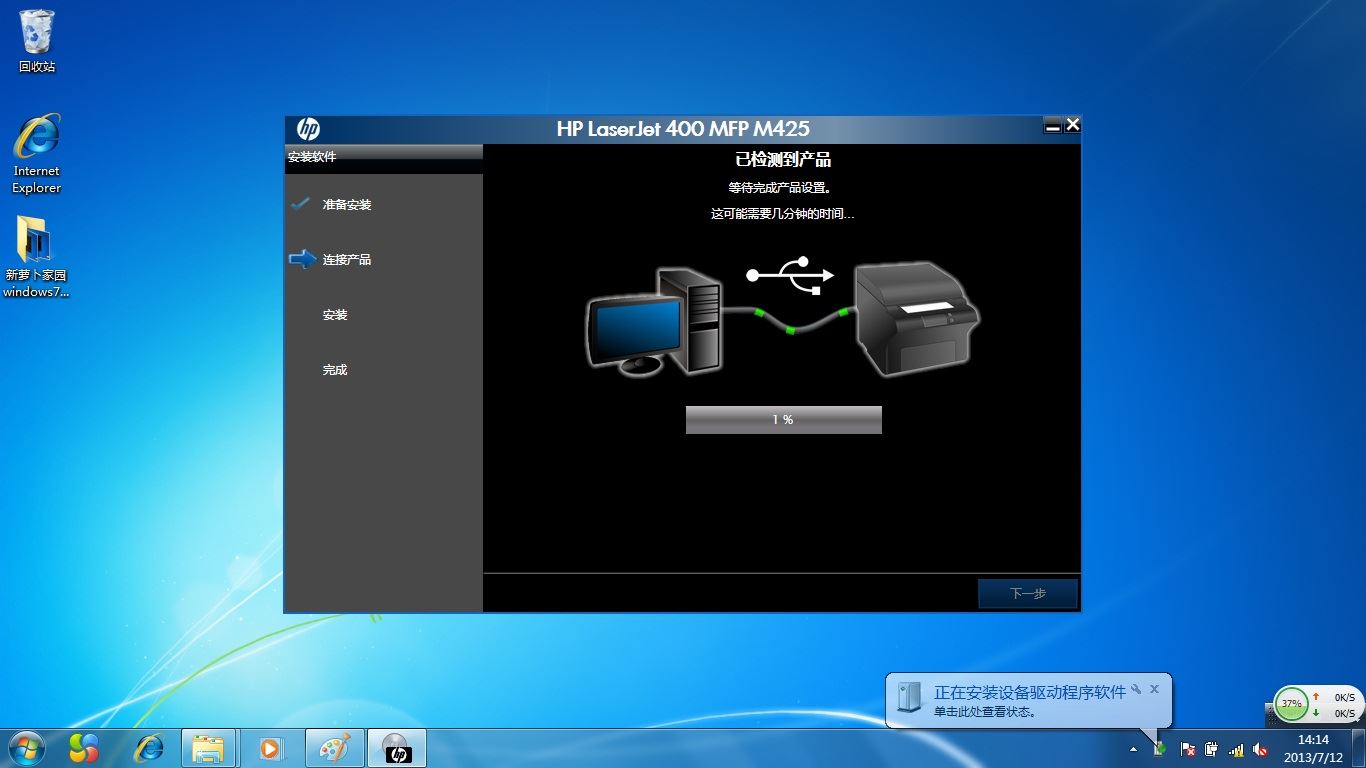Click the download 0K/S speed readout
Screen dimensions: 1366x768
pos(1344,713)
